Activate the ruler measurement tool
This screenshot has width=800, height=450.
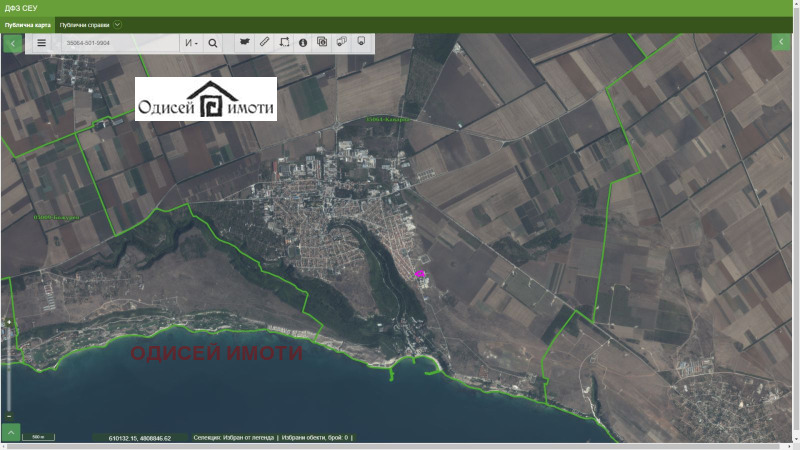click(x=264, y=42)
